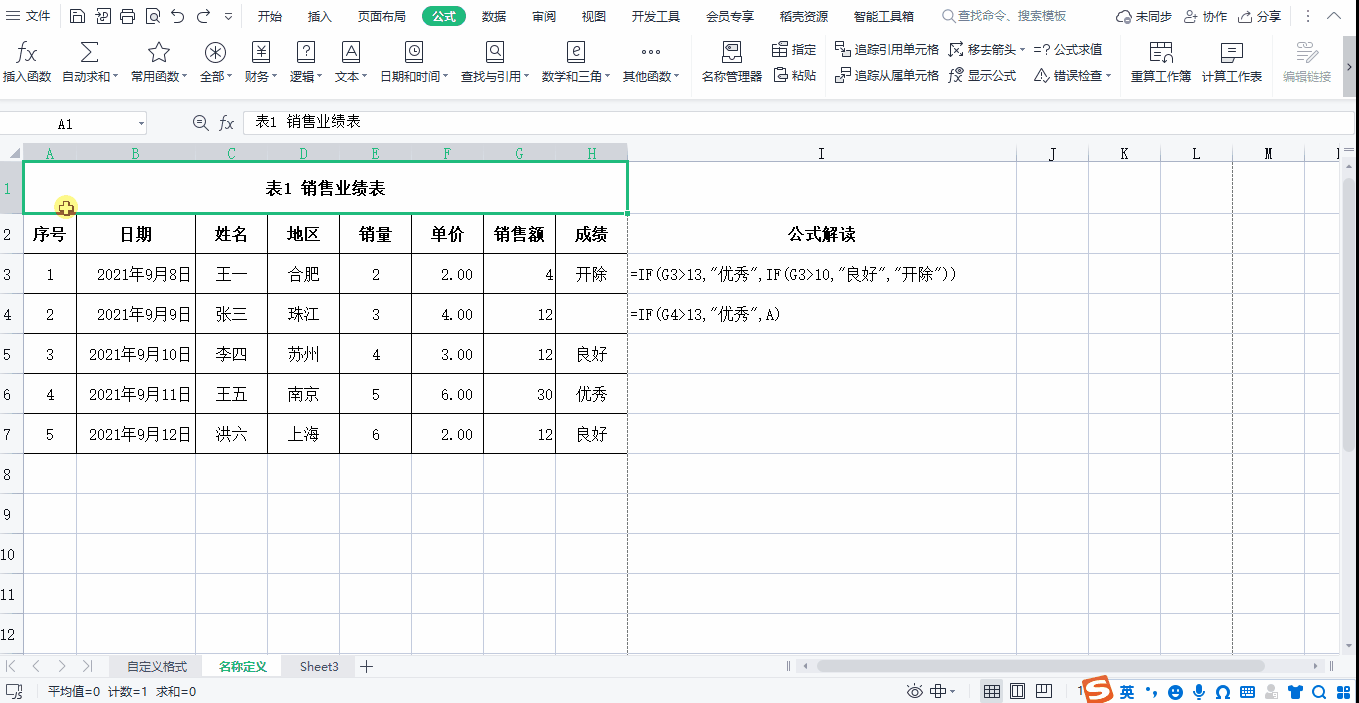Select the cell containing 开除

tap(592, 274)
